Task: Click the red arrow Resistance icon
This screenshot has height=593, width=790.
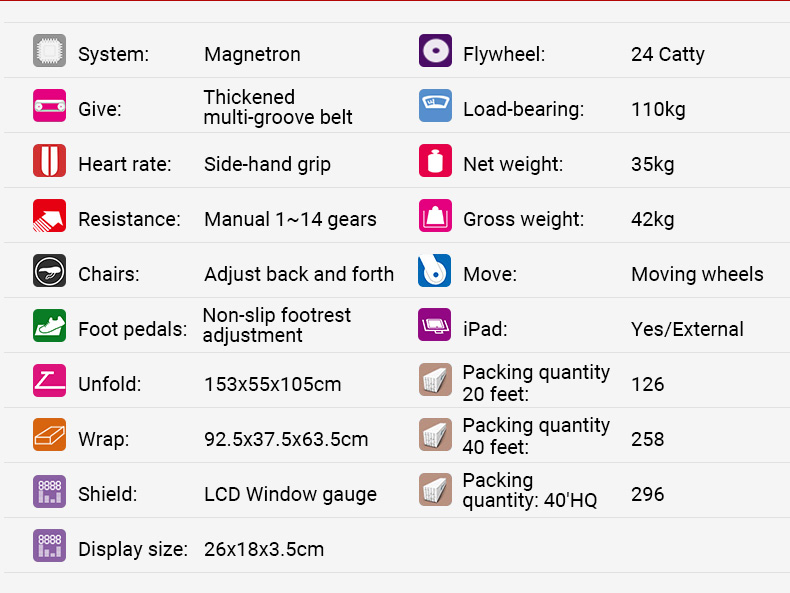Action: pos(49,215)
